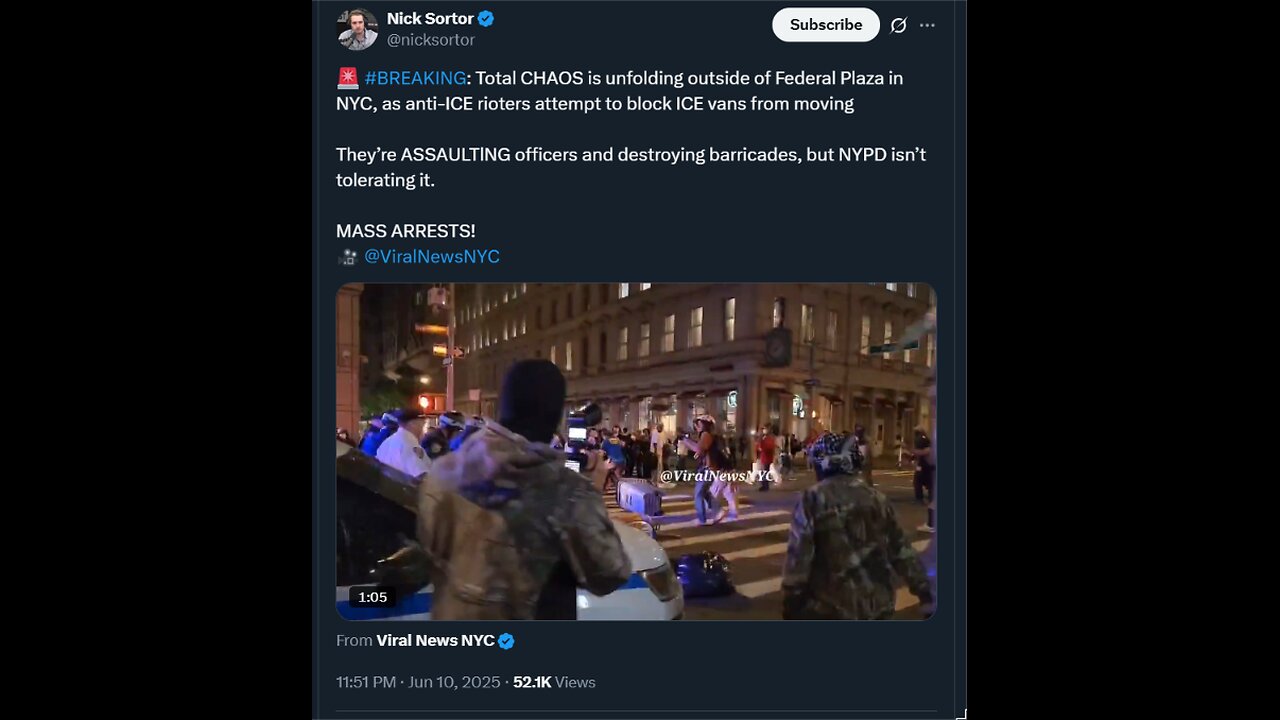Click verified badge beside Nick Sortor
This screenshot has height=720, width=1280.
tap(486, 19)
